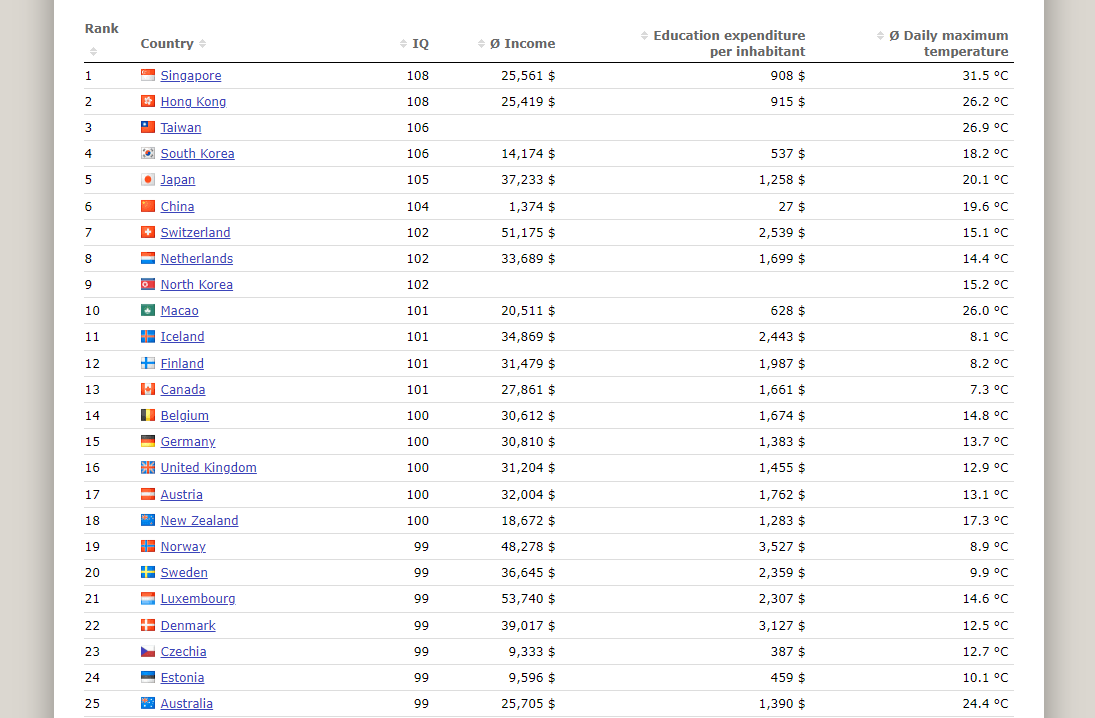The image size is (1095, 718).
Task: Open the Norway country link
Action: (x=183, y=546)
